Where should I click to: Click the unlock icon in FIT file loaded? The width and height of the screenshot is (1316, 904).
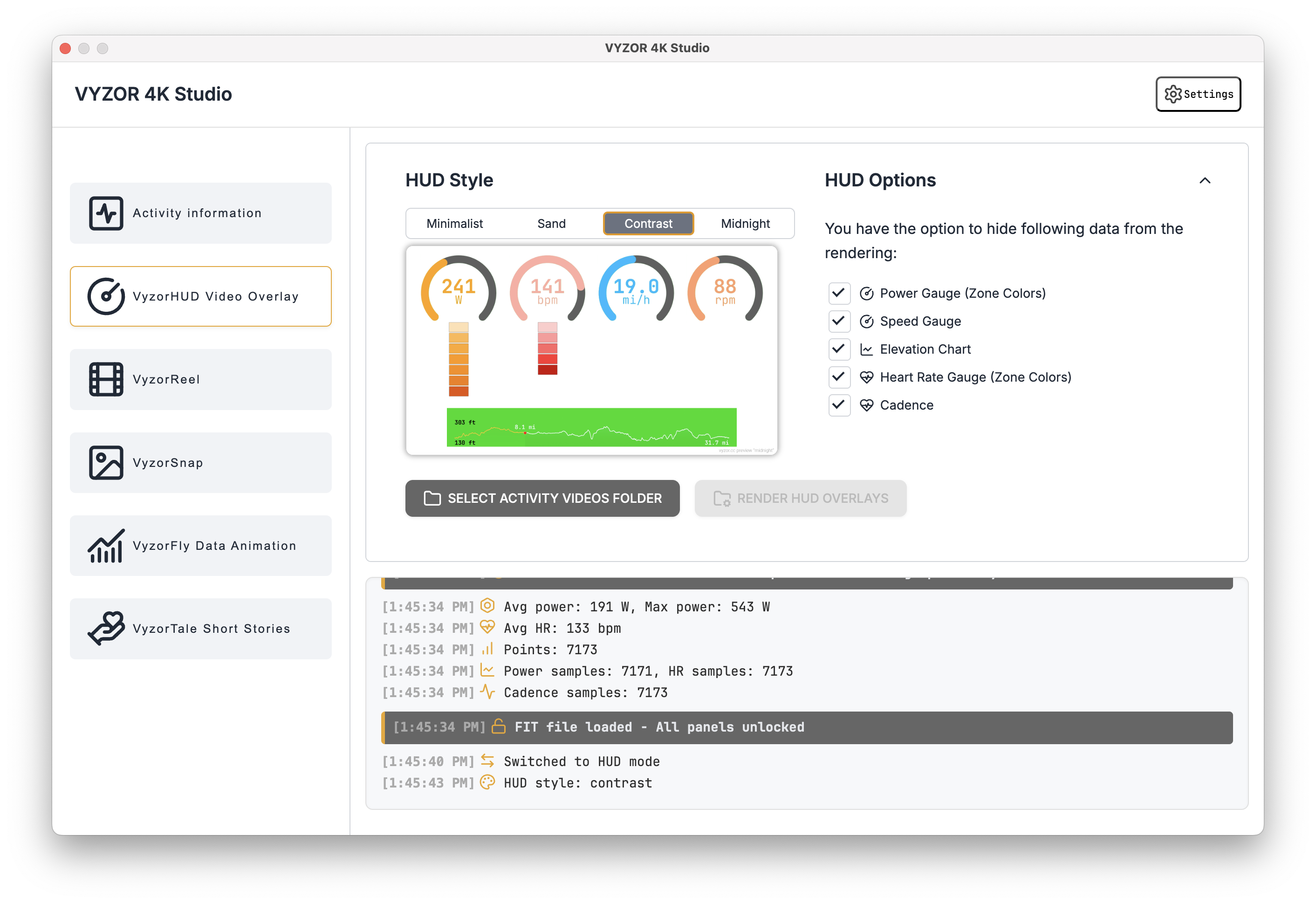pyautogui.click(x=499, y=726)
